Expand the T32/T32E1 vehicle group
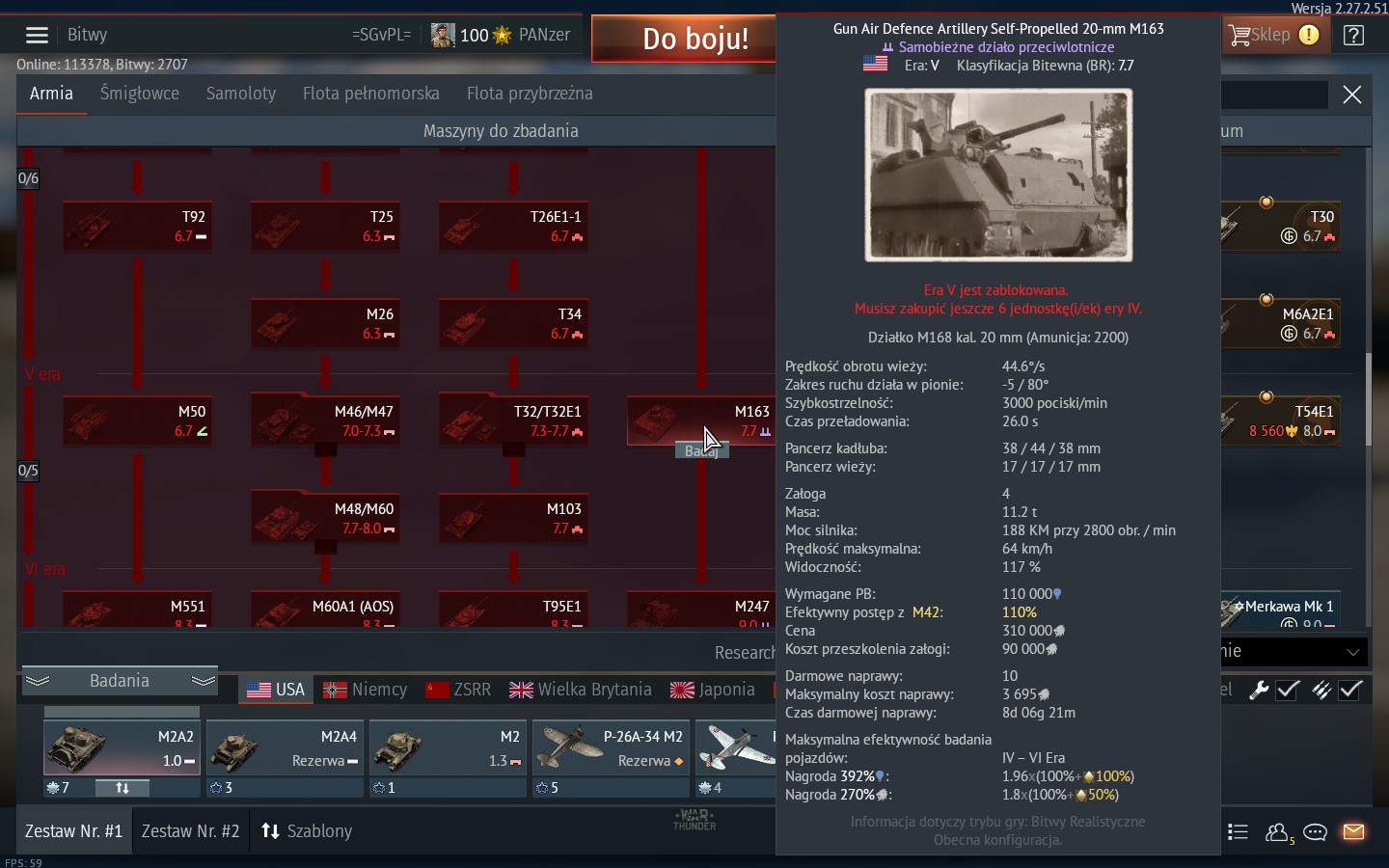Image resolution: width=1389 pixels, height=868 pixels. coord(514,421)
